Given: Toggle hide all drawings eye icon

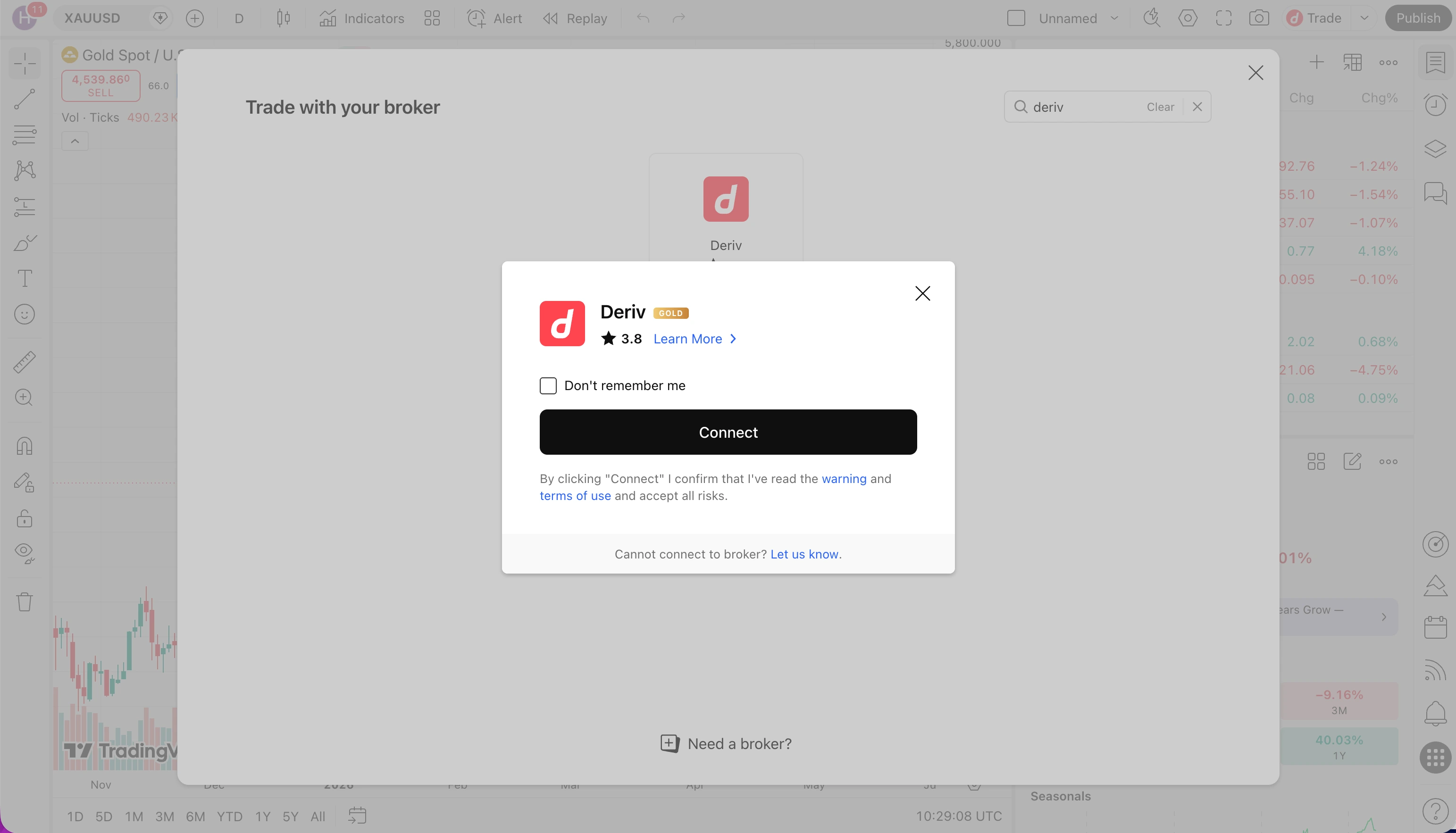Looking at the screenshot, I should 25,553.
